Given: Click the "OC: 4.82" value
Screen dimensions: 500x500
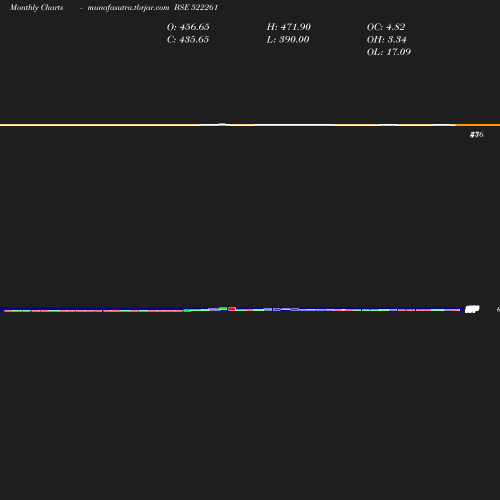Looking at the screenshot, I should tap(386, 27).
